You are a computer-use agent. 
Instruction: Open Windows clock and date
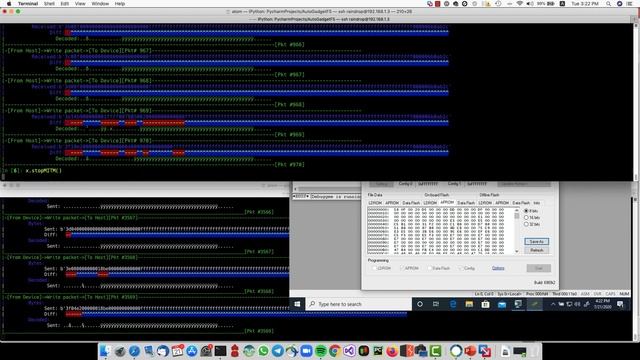point(602,304)
